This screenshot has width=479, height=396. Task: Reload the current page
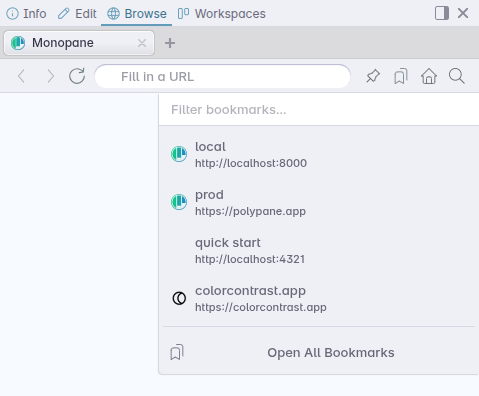point(77,76)
